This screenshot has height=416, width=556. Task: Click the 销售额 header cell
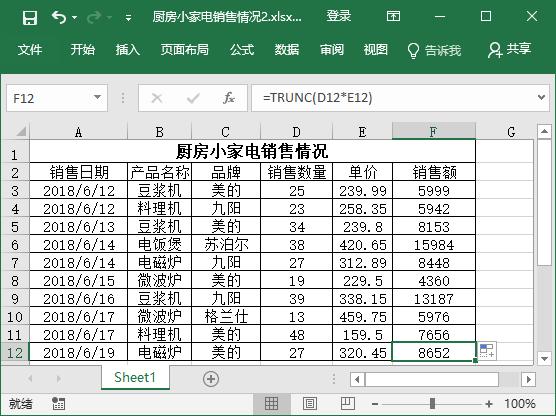click(434, 172)
